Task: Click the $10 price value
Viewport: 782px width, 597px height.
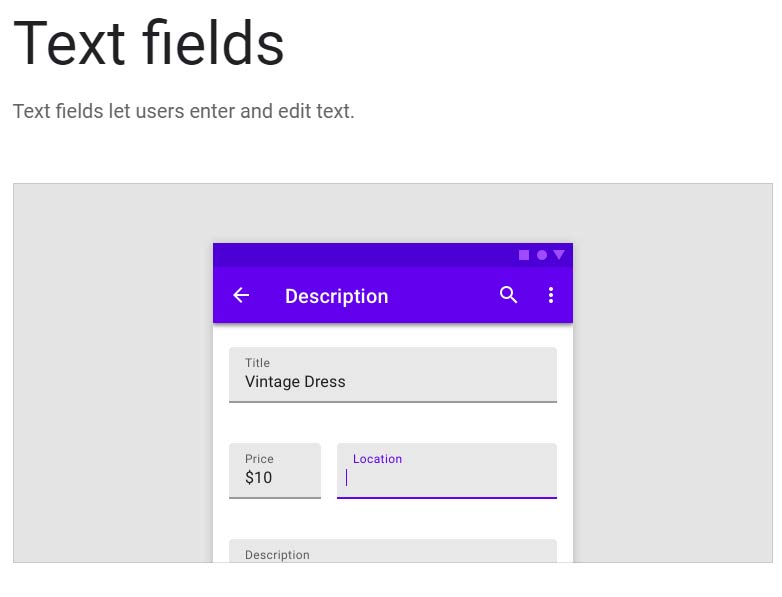Action: [x=258, y=478]
